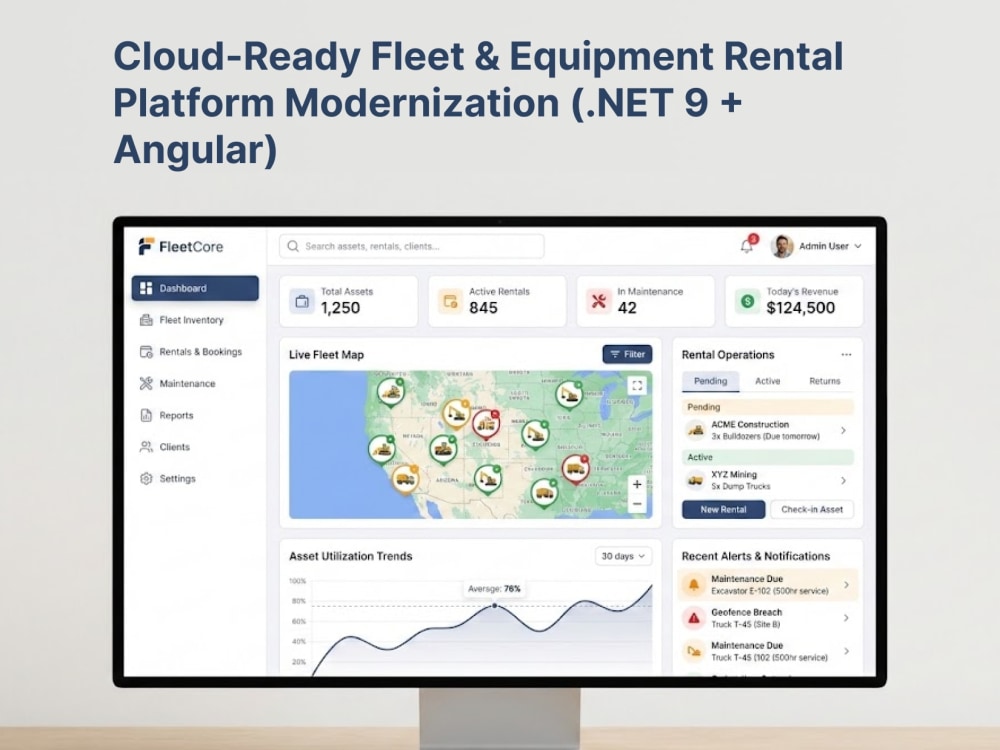Click the Asset Utilization Trends heading
Screen dimensions: 1000x750
click(351, 556)
